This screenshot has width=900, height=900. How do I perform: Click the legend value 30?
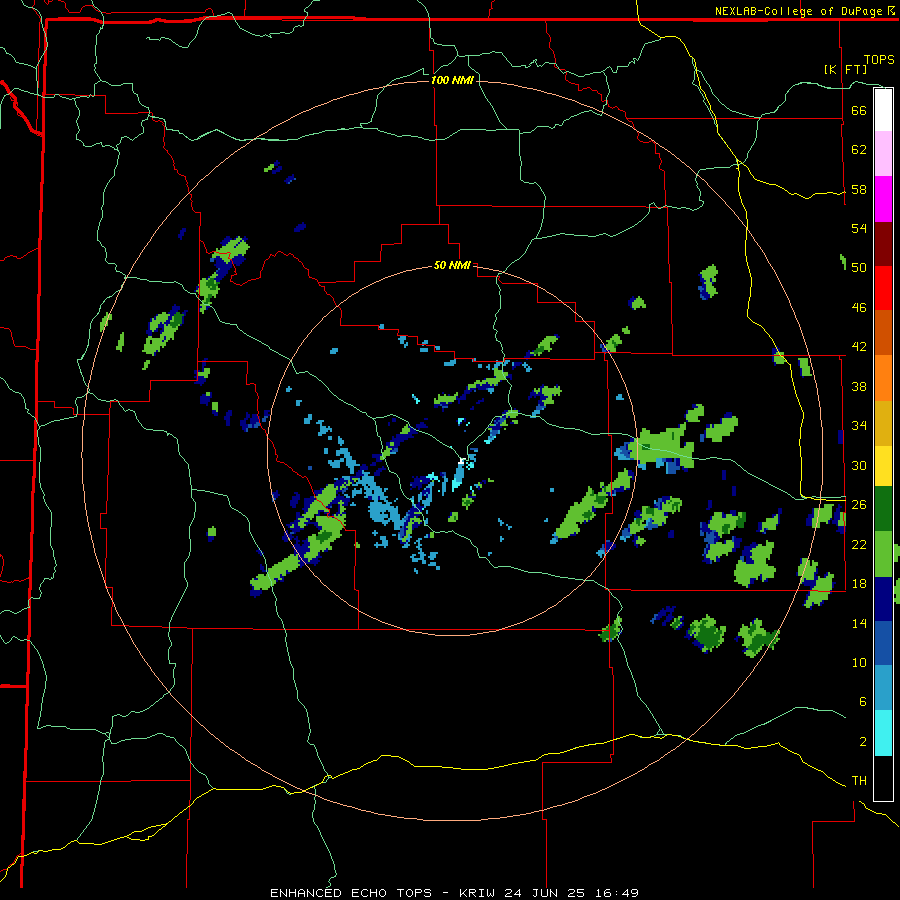859,465
